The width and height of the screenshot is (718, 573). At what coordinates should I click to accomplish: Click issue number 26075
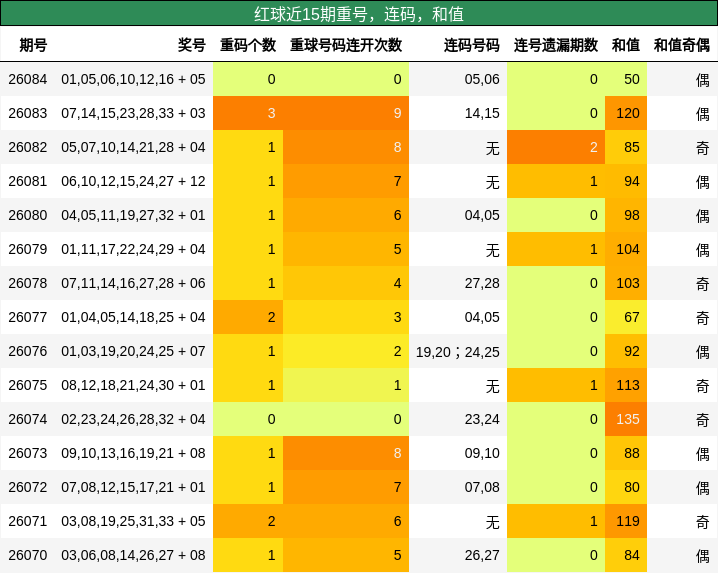(x=27, y=385)
